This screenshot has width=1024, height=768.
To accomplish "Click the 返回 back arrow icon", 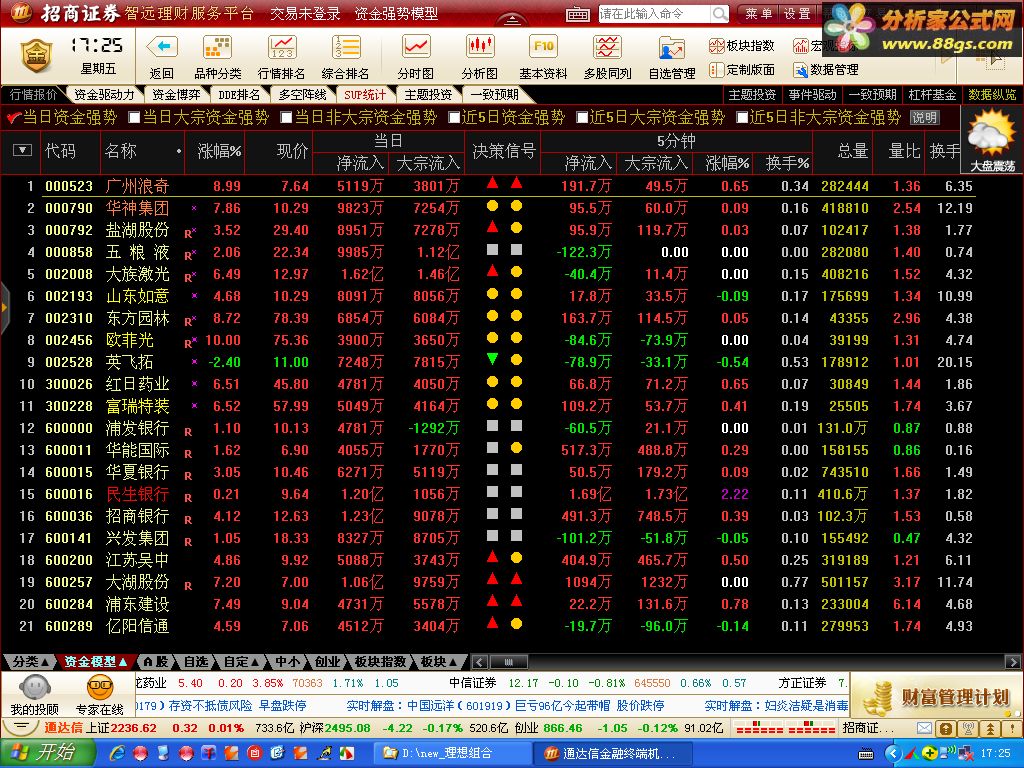I will (x=162, y=48).
